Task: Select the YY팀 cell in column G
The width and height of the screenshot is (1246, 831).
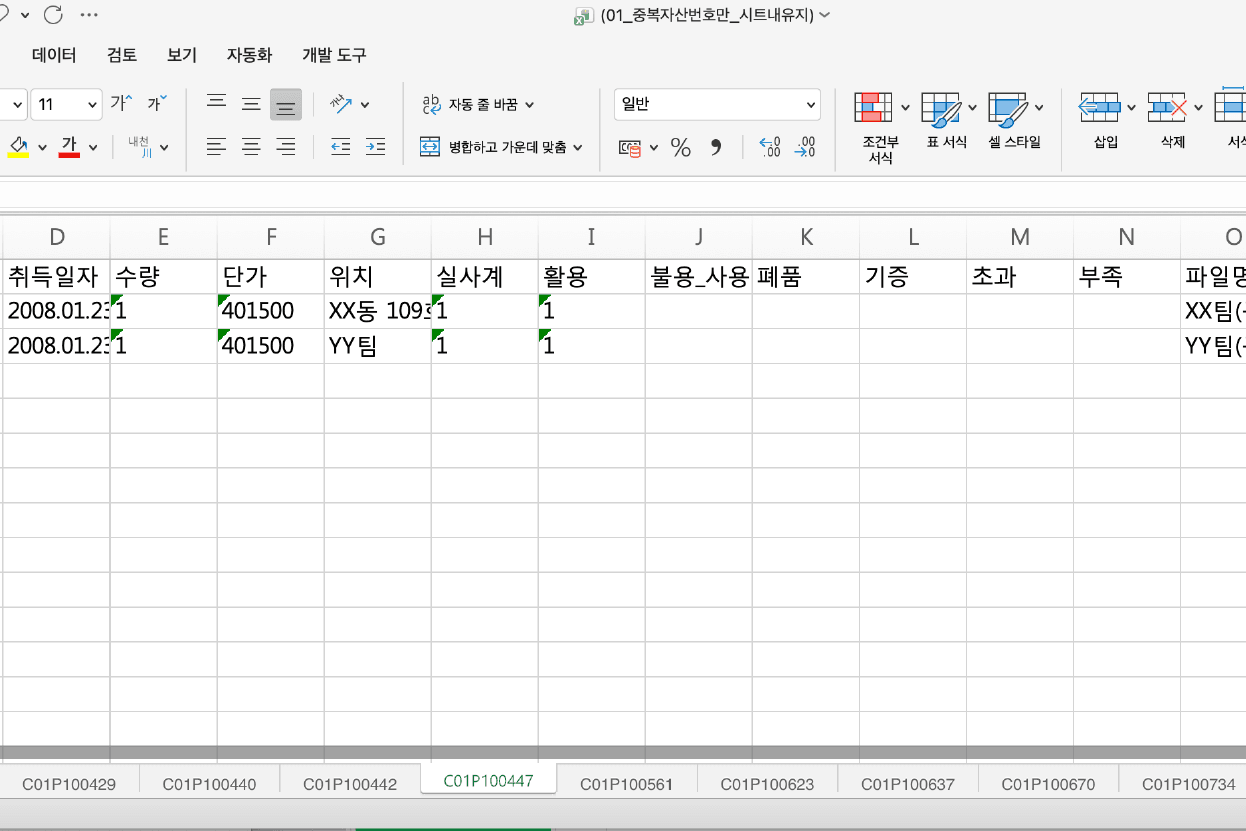Action: click(x=378, y=346)
